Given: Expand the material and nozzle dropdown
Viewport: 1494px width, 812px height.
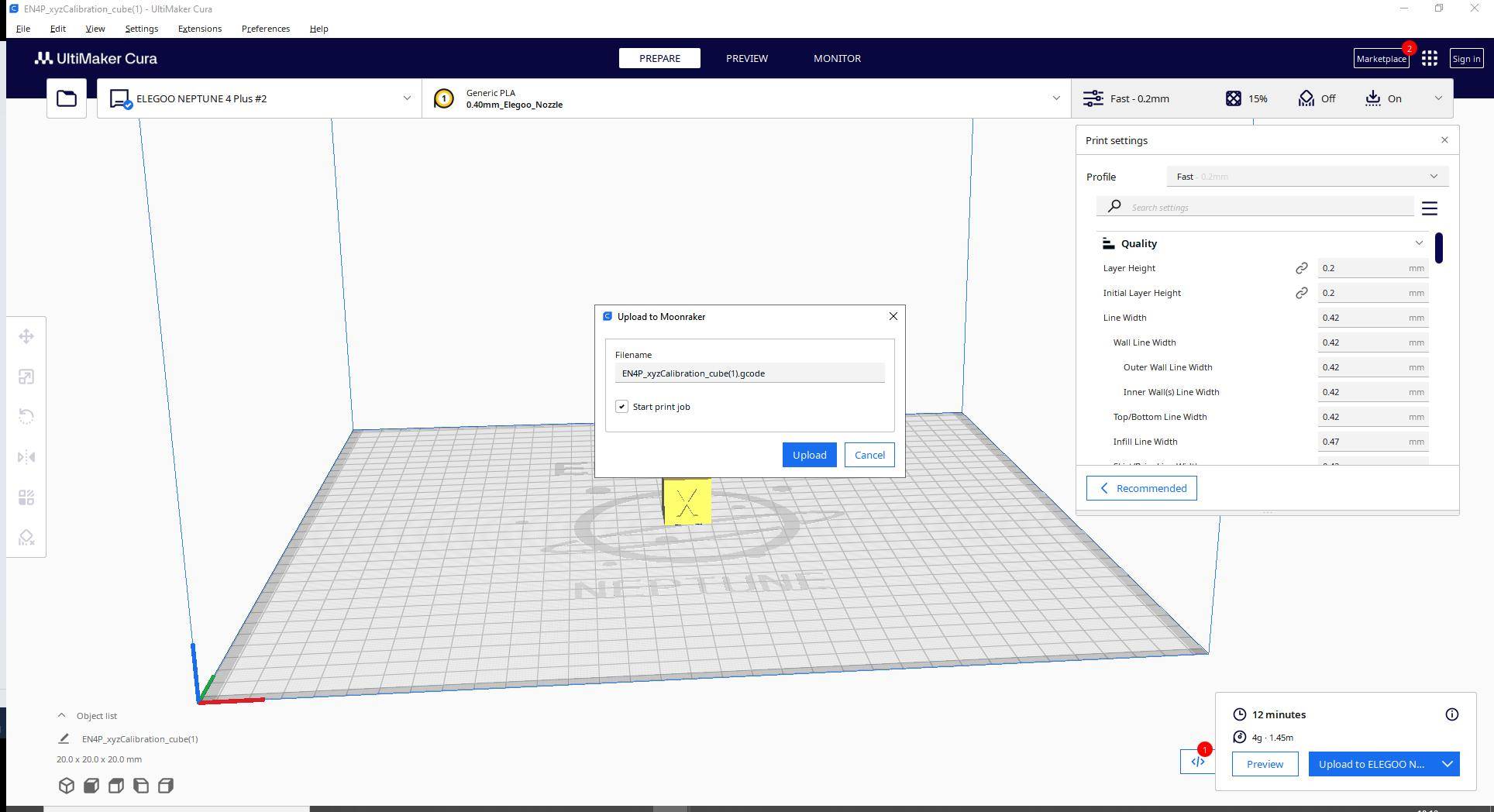Looking at the screenshot, I should [1055, 98].
